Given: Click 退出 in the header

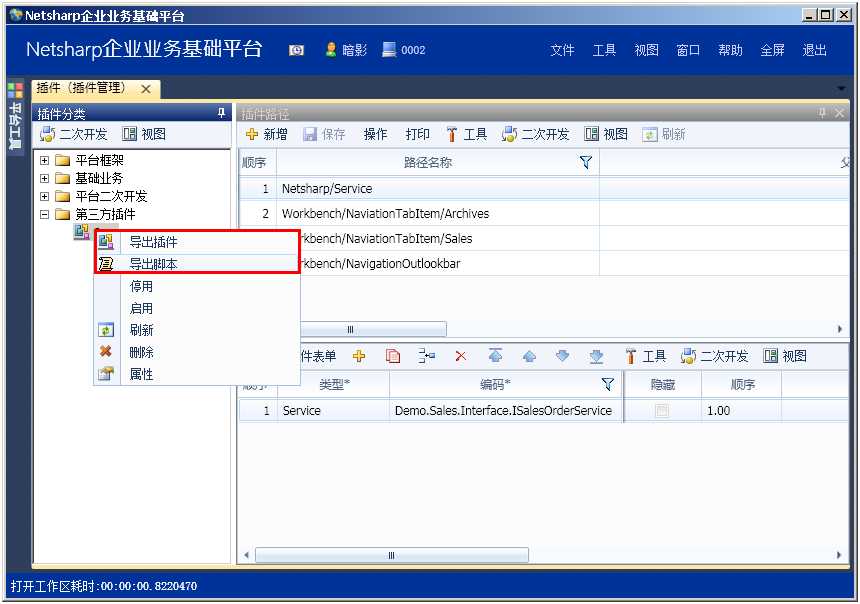Looking at the screenshot, I should (814, 50).
